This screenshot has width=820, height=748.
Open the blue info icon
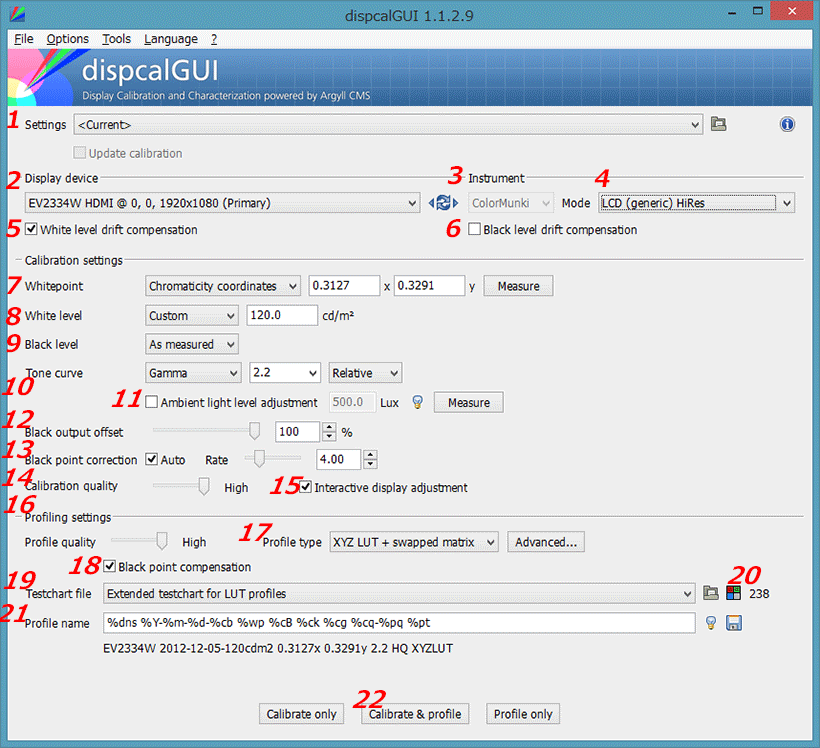pos(787,124)
